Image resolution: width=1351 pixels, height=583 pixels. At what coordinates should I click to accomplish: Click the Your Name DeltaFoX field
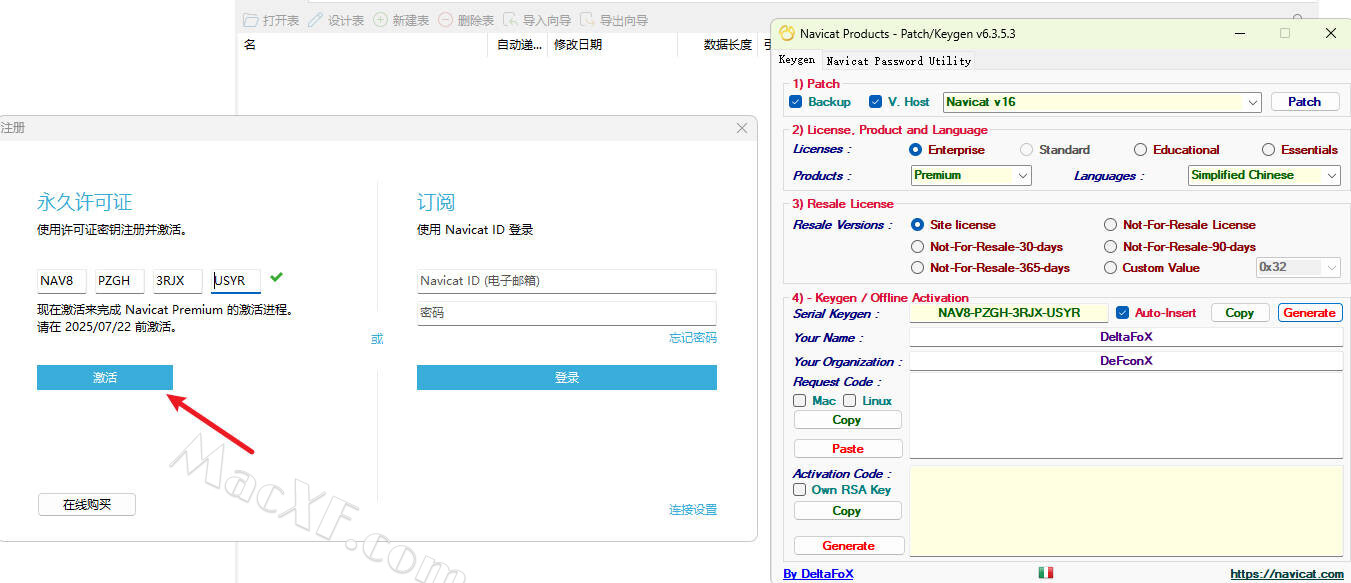coord(1126,337)
